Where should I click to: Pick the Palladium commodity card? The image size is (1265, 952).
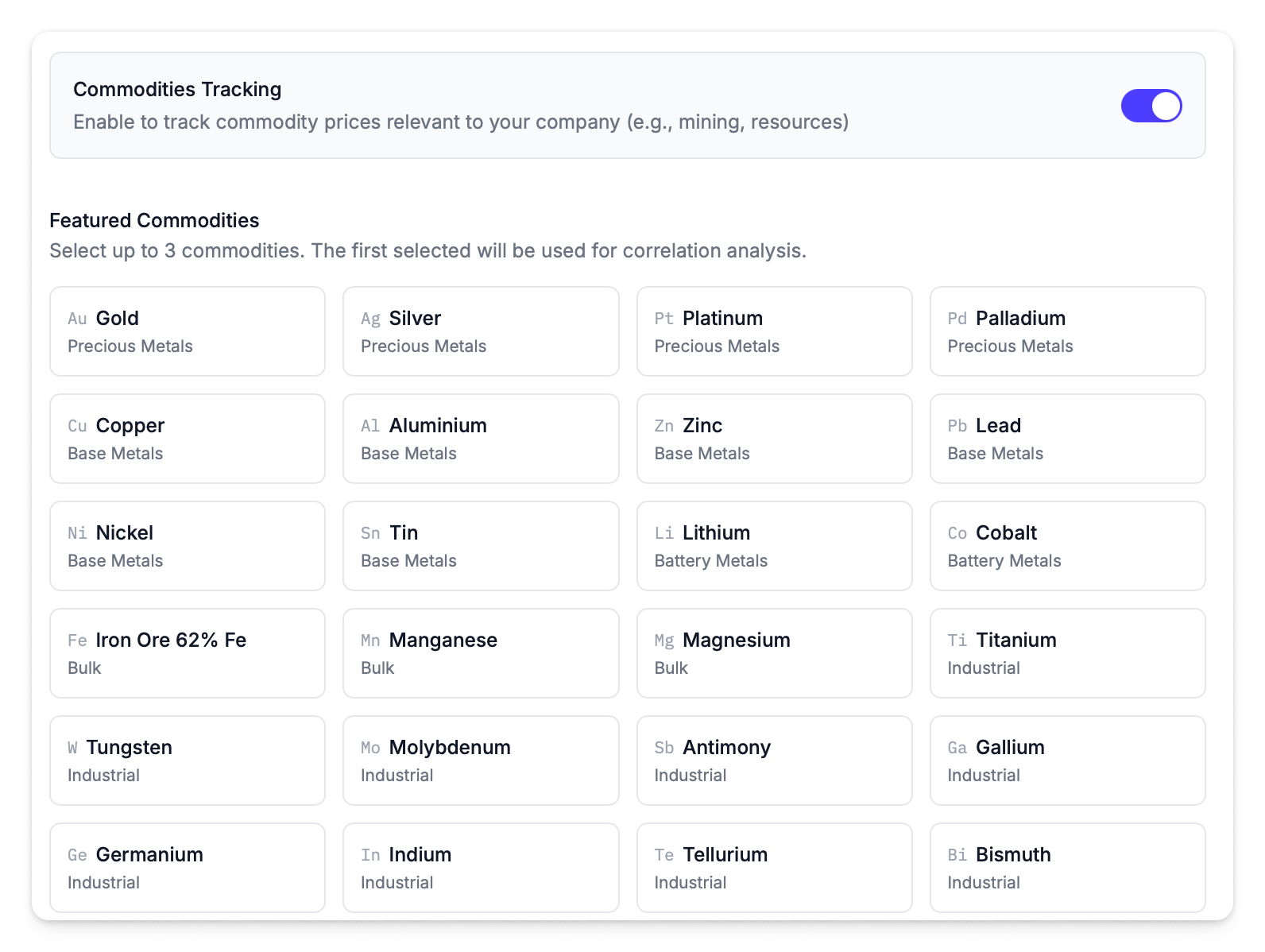tap(1067, 331)
